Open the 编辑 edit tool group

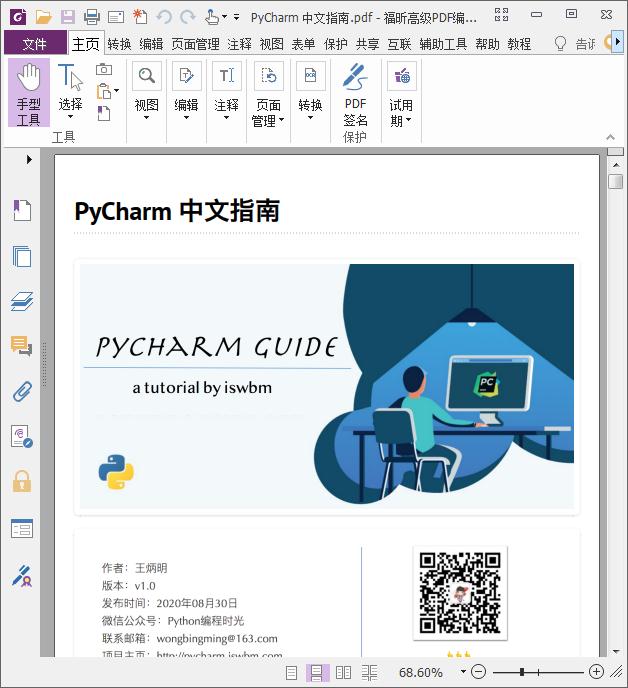click(x=187, y=92)
